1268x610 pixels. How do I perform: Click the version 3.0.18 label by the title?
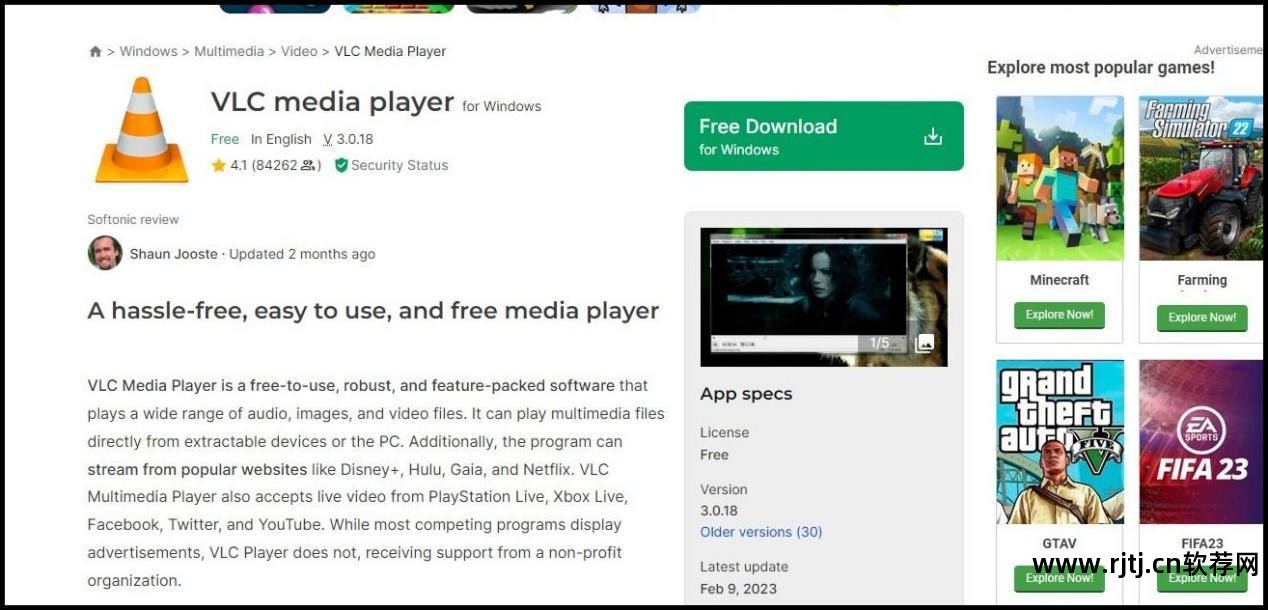tap(348, 139)
